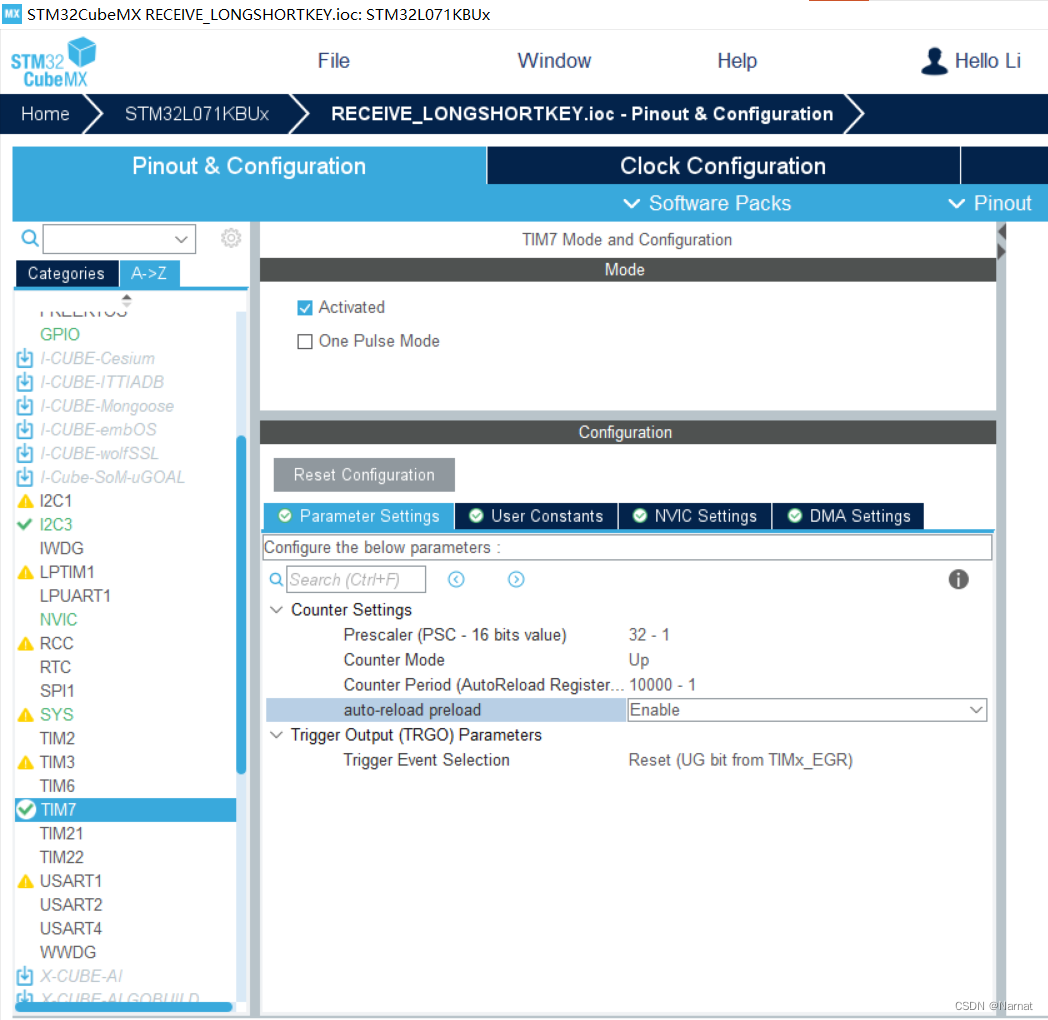Click the parameter search magnifier icon
The image size is (1048, 1020).
(275, 580)
